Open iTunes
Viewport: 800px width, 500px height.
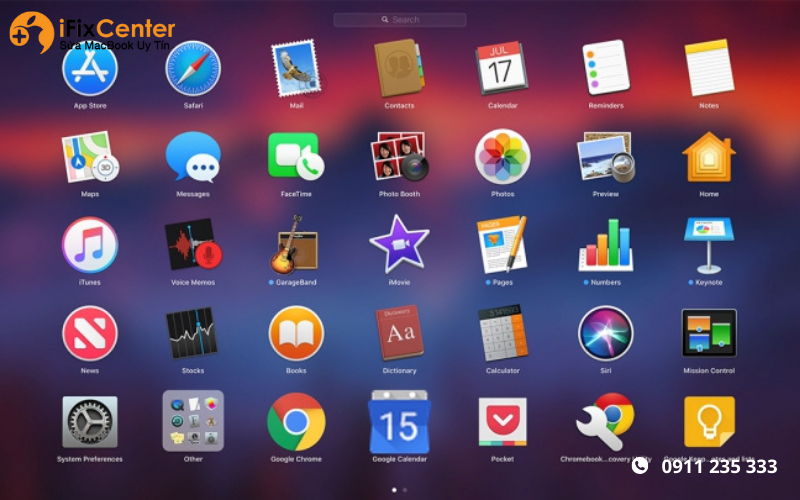90,245
